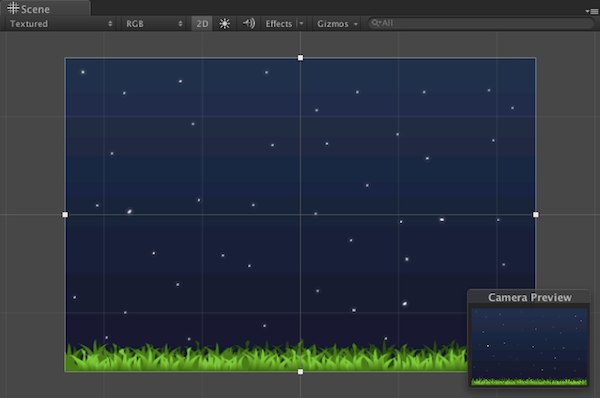The height and width of the screenshot is (398, 600).
Task: Open the panel options menu icon
Action: pos(592,11)
